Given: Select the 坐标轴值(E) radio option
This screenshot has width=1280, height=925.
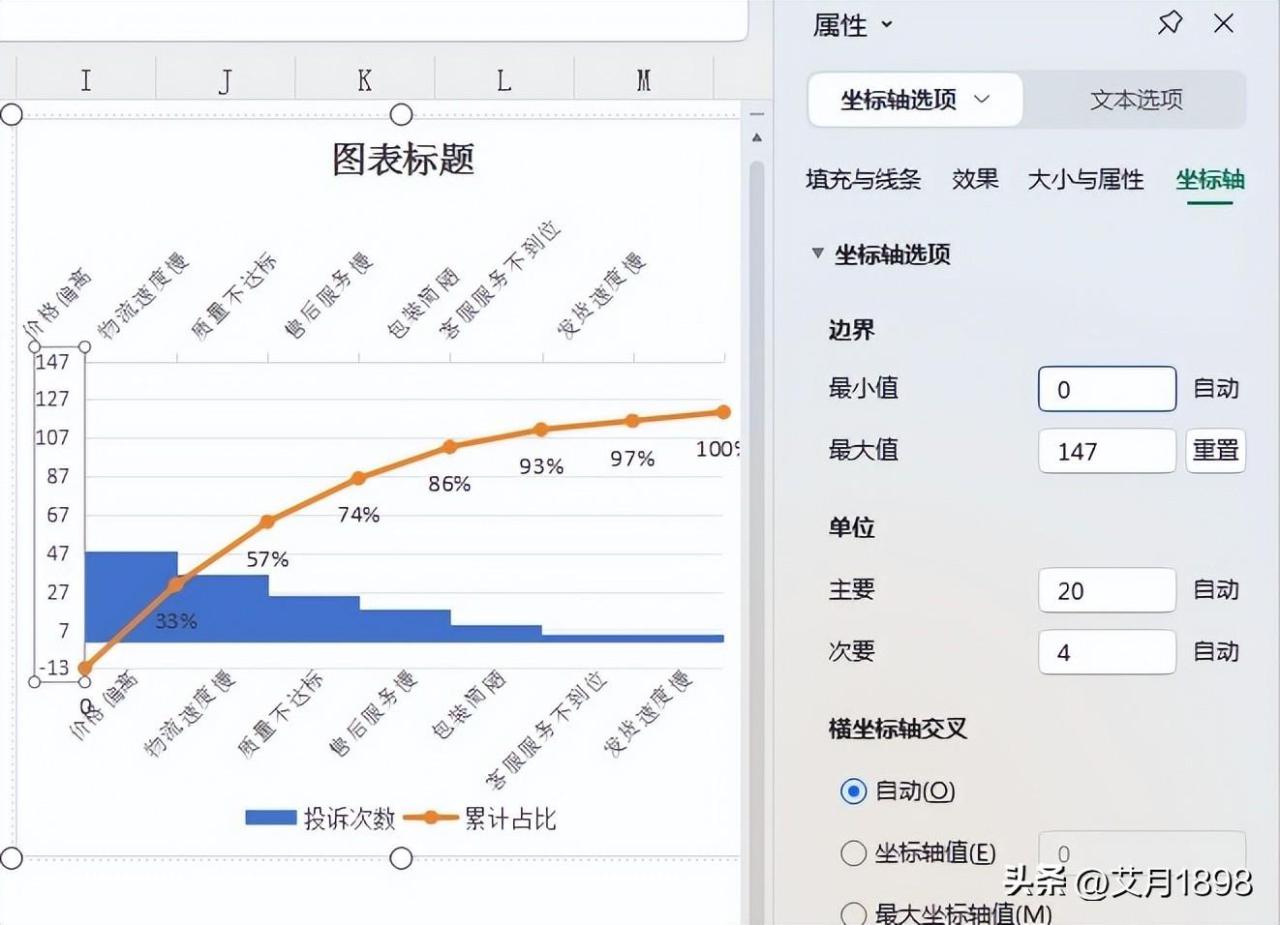Looking at the screenshot, I should click(853, 853).
